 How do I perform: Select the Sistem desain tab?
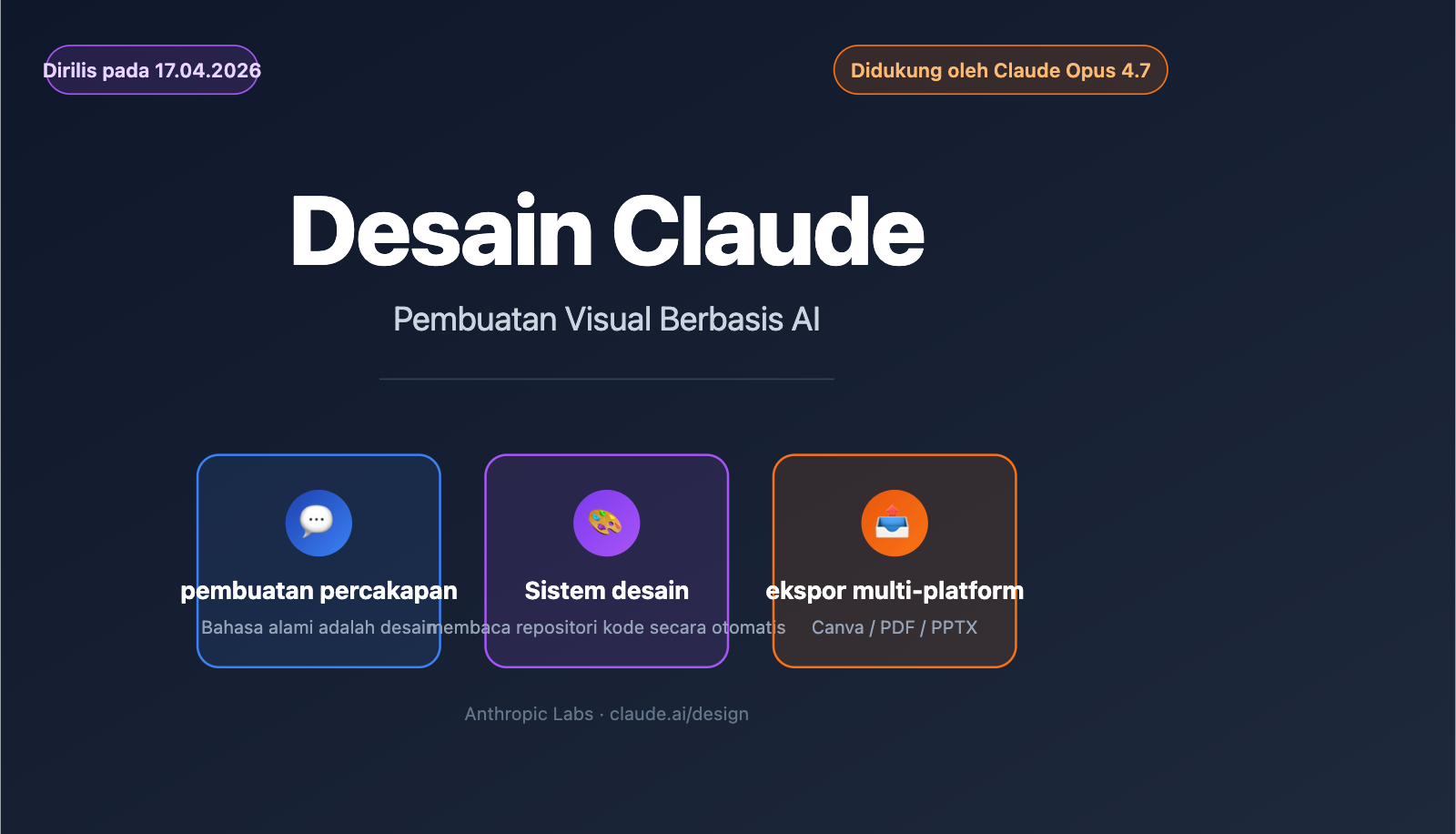point(606,590)
